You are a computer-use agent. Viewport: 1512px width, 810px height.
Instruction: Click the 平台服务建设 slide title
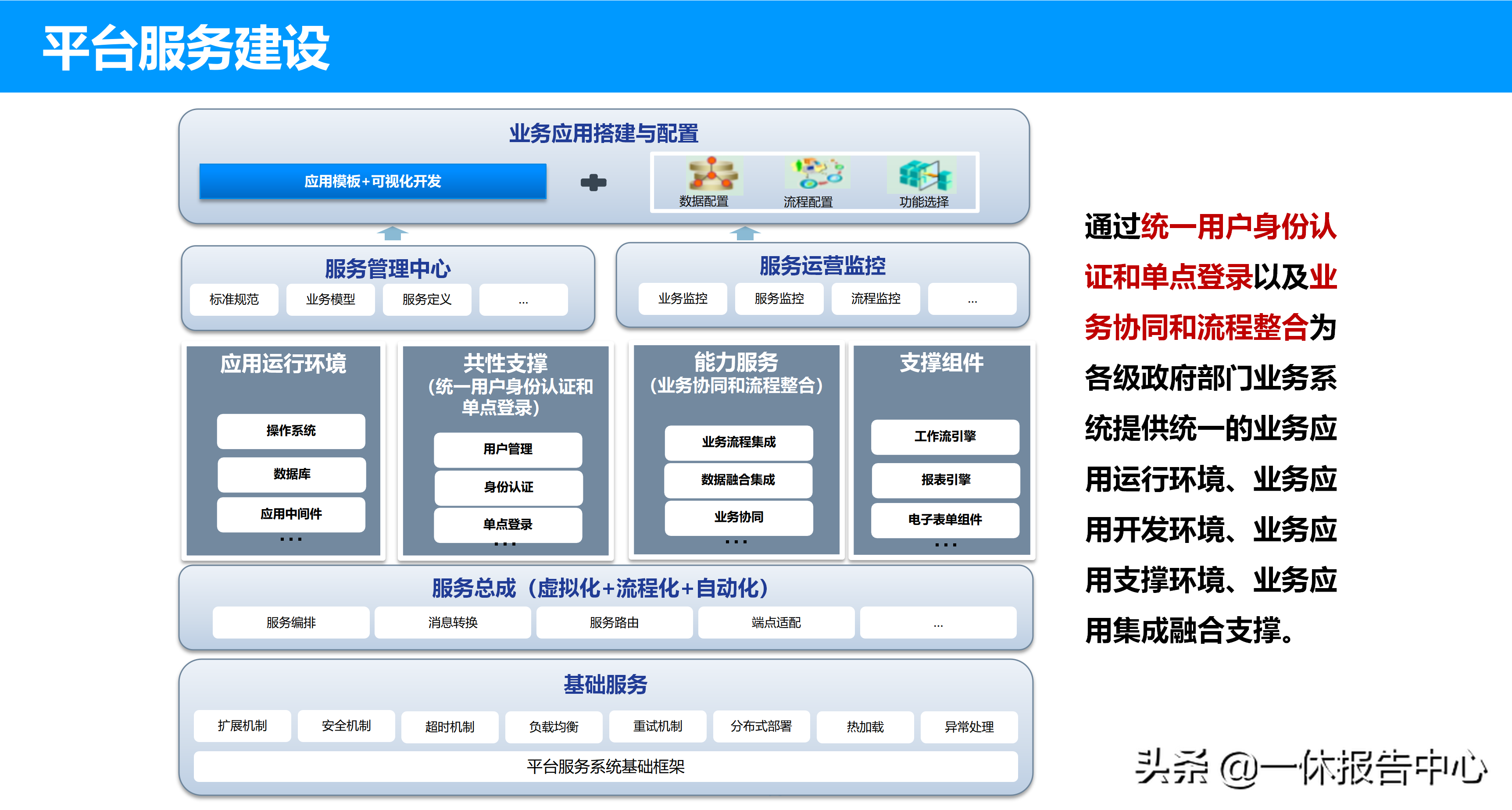click(187, 48)
